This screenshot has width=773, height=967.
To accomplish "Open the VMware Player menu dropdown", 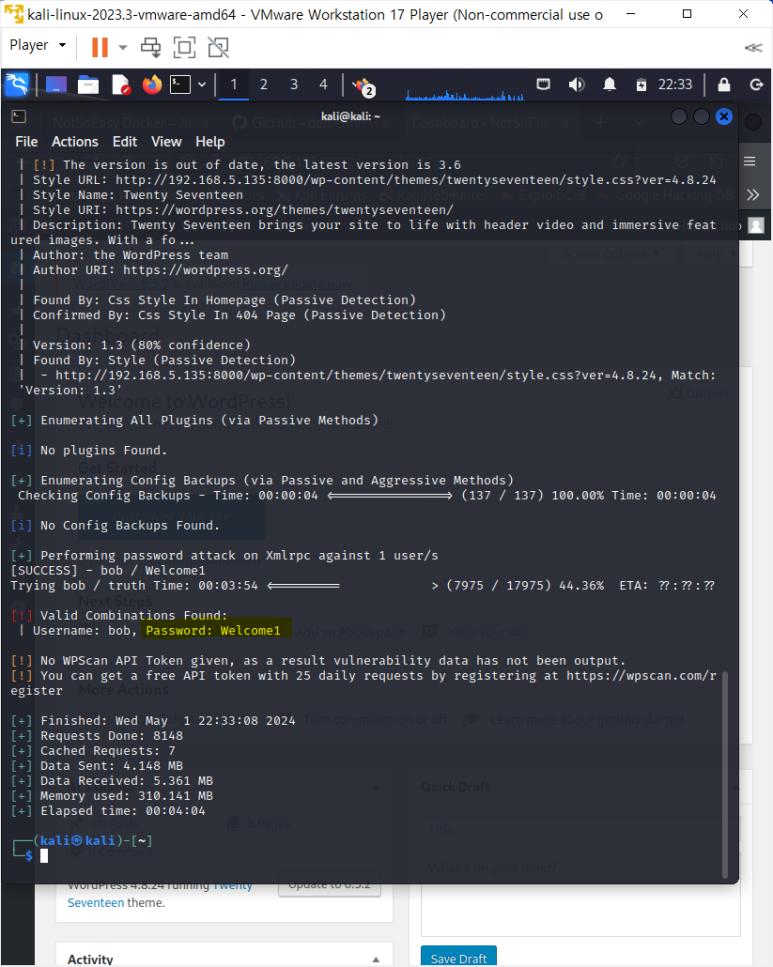I will [x=37, y=46].
